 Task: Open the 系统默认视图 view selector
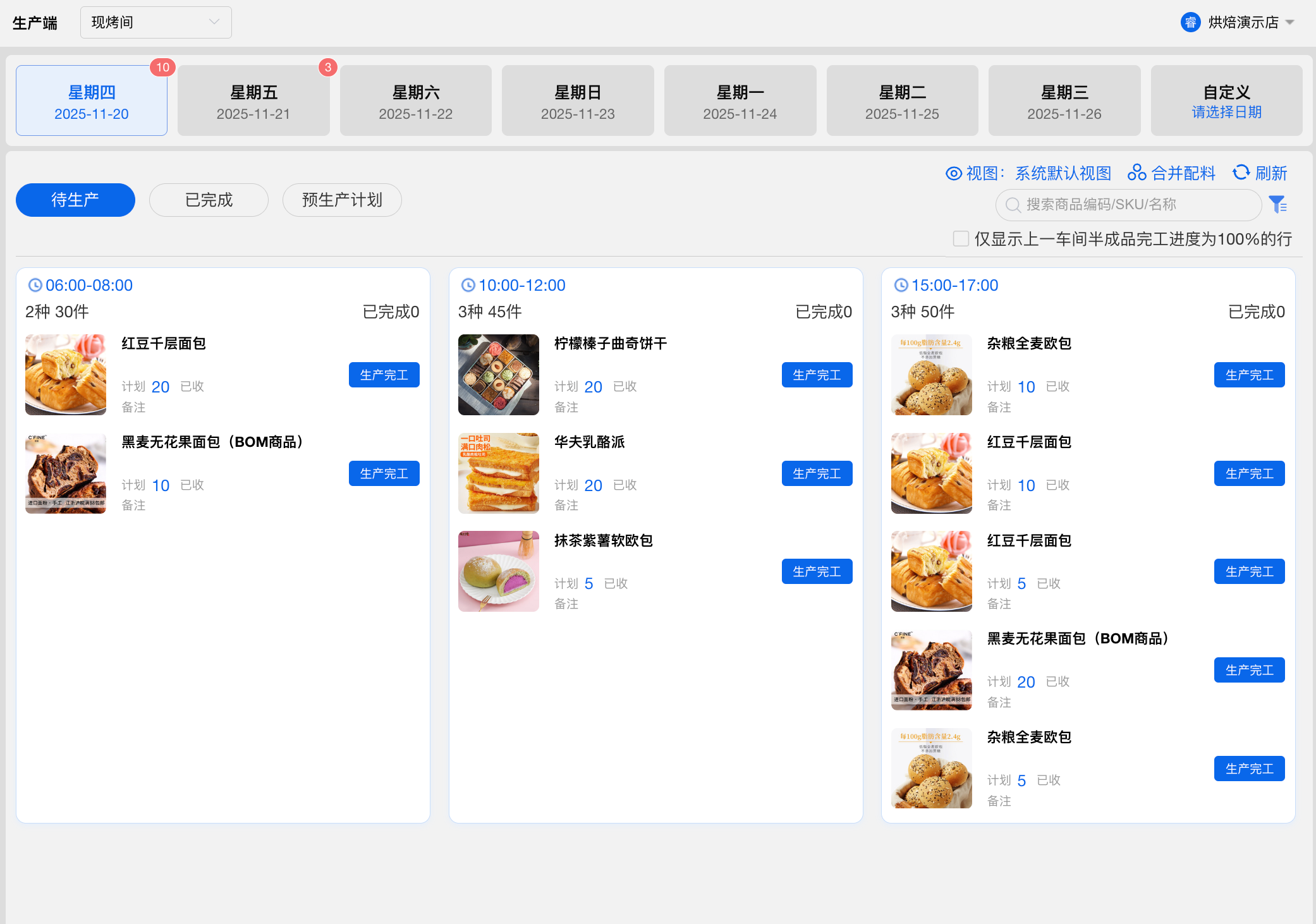pyautogui.click(x=1063, y=173)
